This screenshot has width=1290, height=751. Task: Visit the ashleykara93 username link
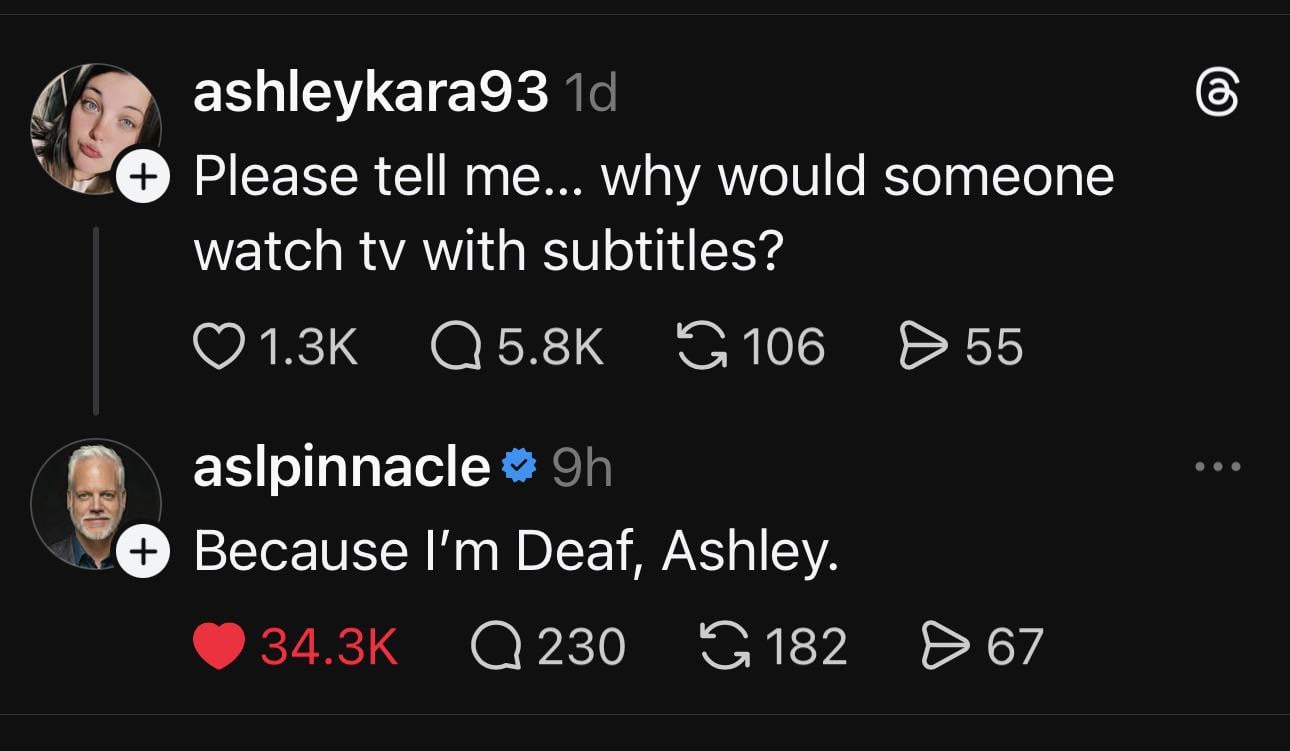click(370, 95)
